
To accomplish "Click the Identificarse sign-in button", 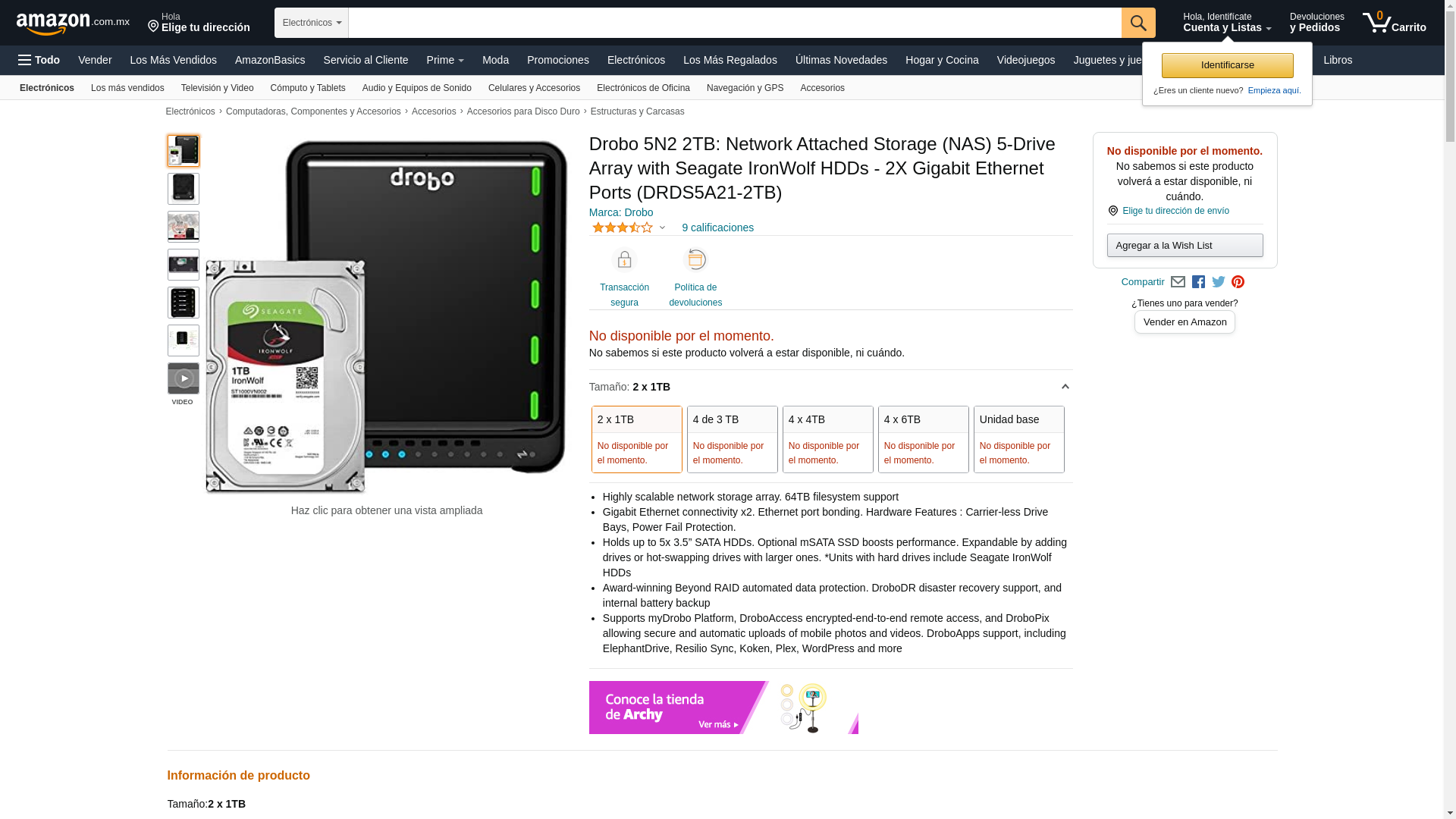I will [x=1227, y=65].
